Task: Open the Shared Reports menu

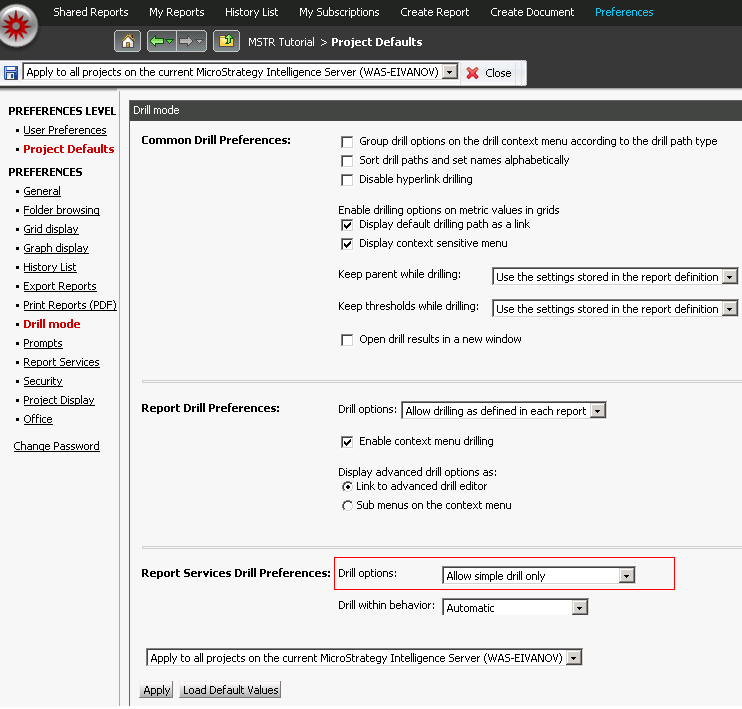Action: tap(91, 12)
